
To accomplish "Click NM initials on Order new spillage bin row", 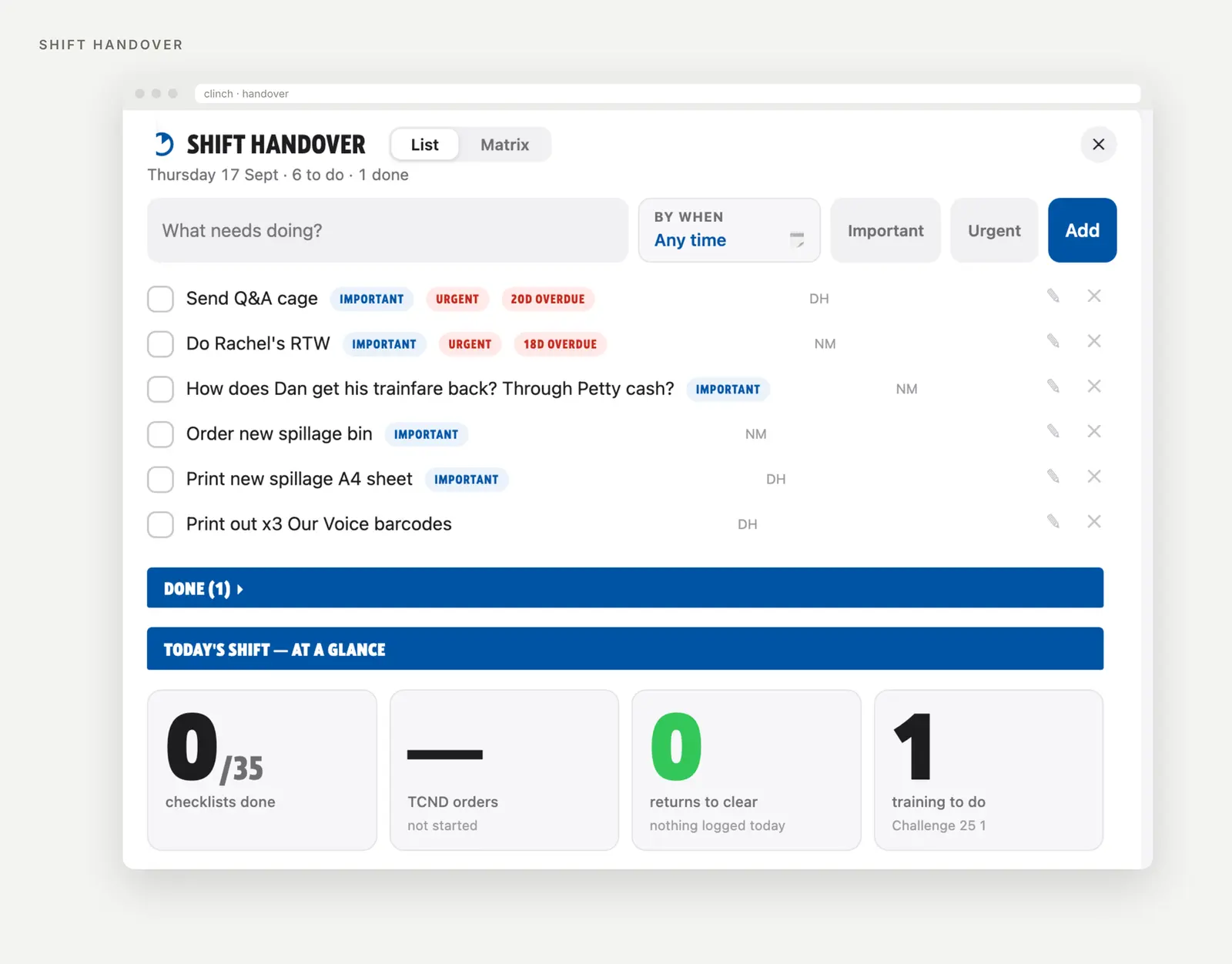I will [755, 434].
